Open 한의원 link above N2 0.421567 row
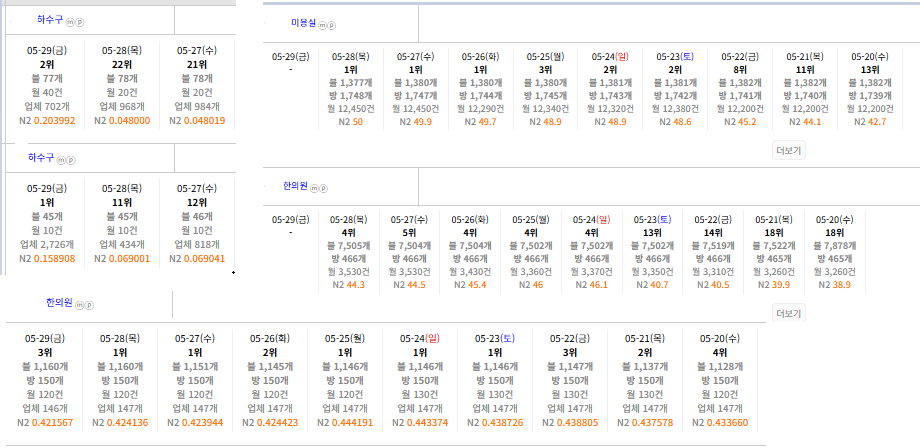Image resolution: width=921 pixels, height=448 pixels. point(59,303)
